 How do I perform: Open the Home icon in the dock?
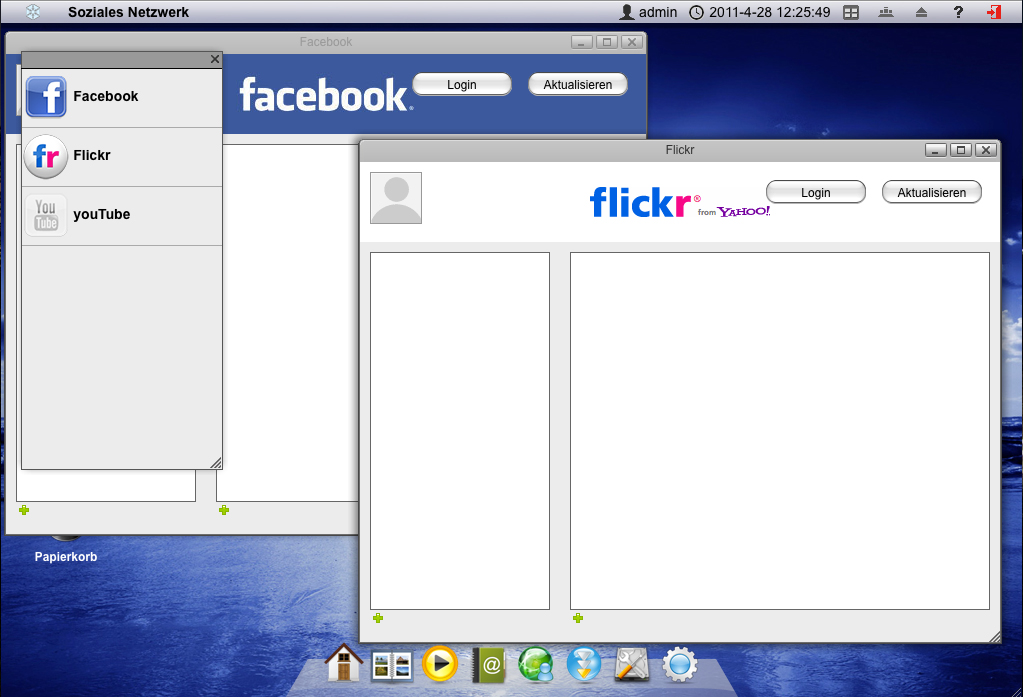tap(343, 663)
